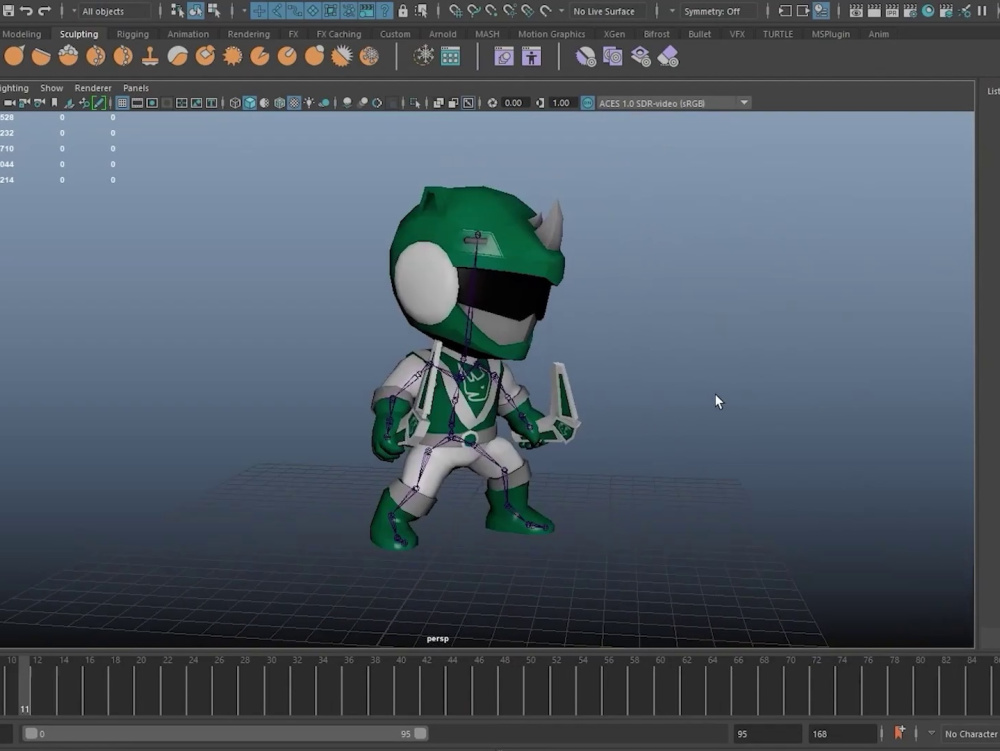Click the IPR render icon
This screenshot has height=751, width=1000.
[x=892, y=10]
